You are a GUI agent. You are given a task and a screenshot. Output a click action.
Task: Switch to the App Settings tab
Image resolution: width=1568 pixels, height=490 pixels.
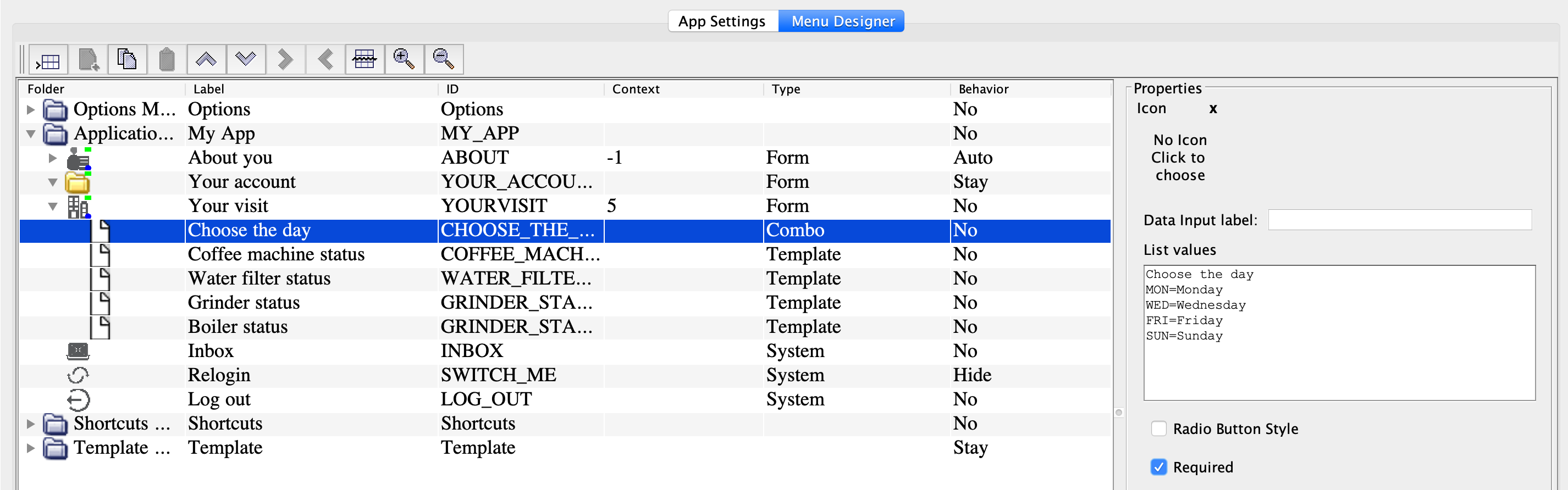(x=722, y=21)
